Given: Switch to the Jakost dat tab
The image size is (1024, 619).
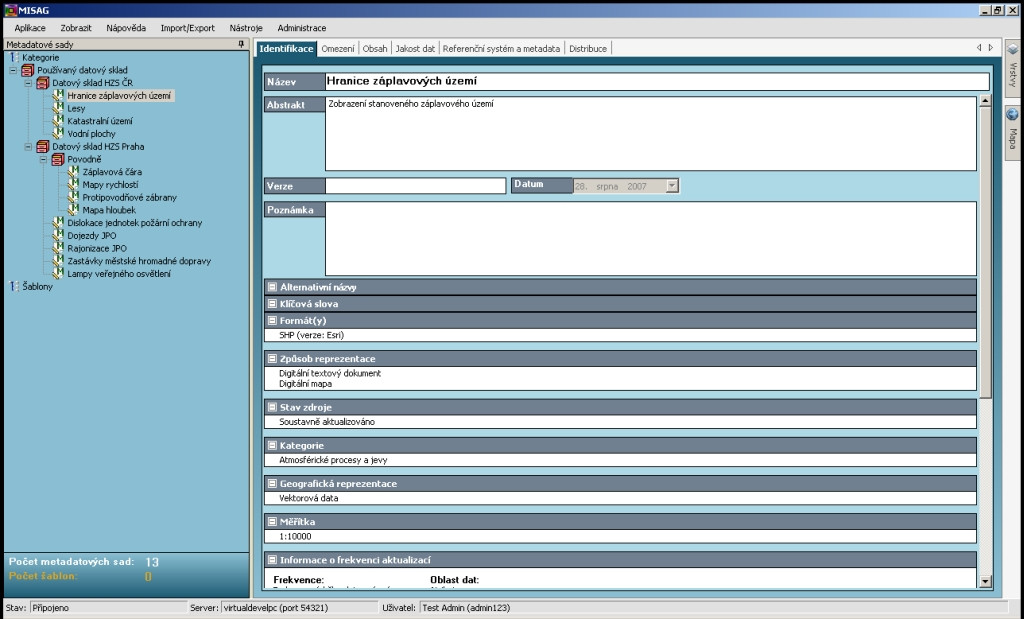Looking at the screenshot, I should (415, 48).
